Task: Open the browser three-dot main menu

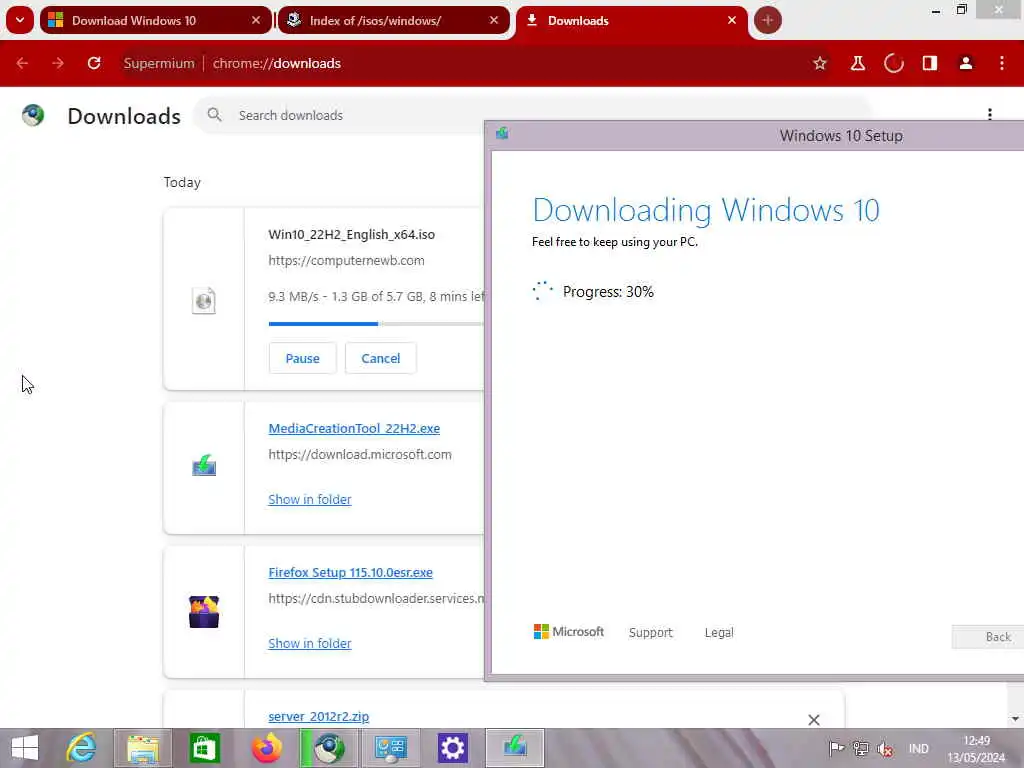Action: (1002, 63)
